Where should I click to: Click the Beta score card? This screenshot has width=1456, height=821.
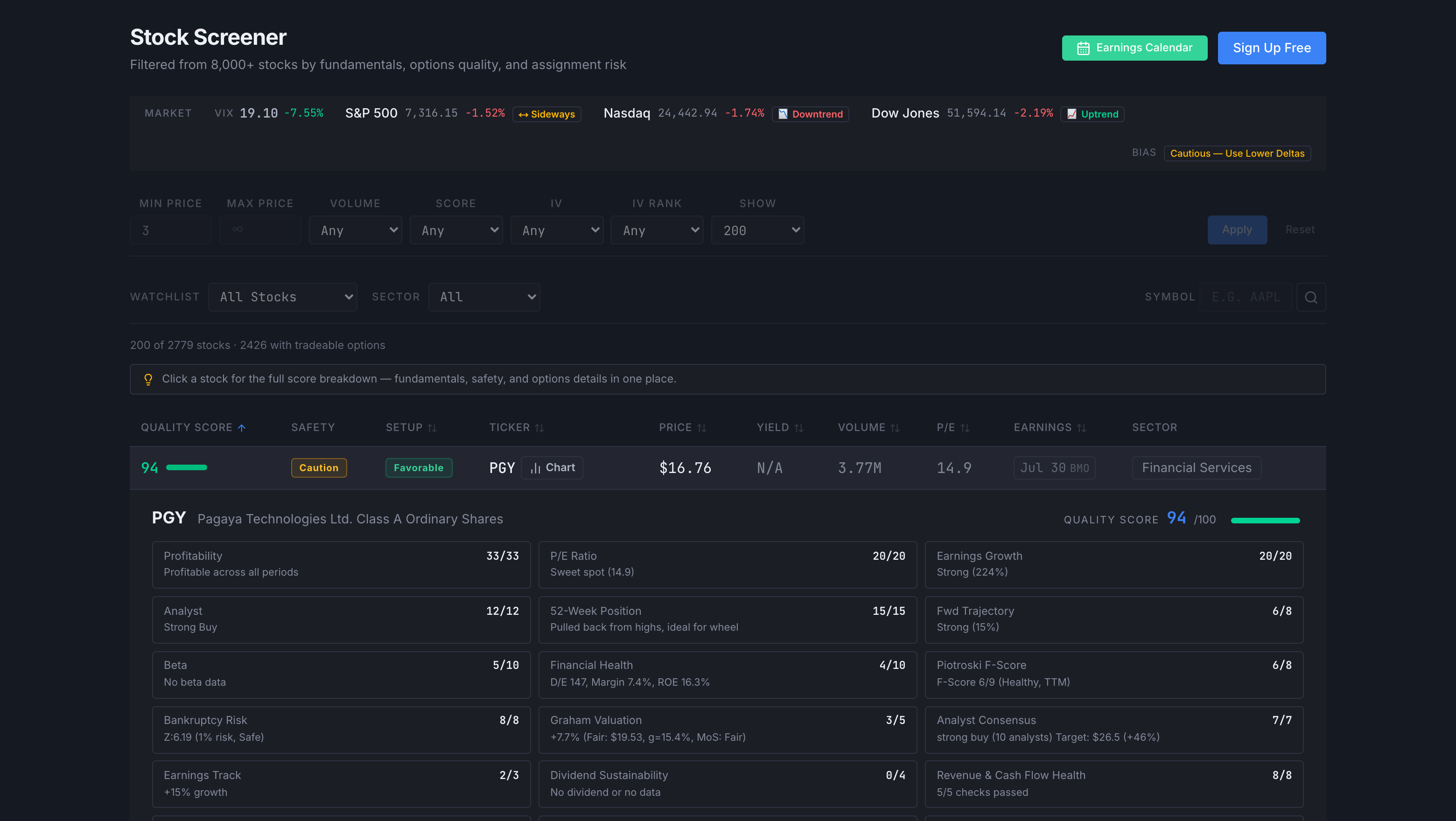pyautogui.click(x=342, y=675)
